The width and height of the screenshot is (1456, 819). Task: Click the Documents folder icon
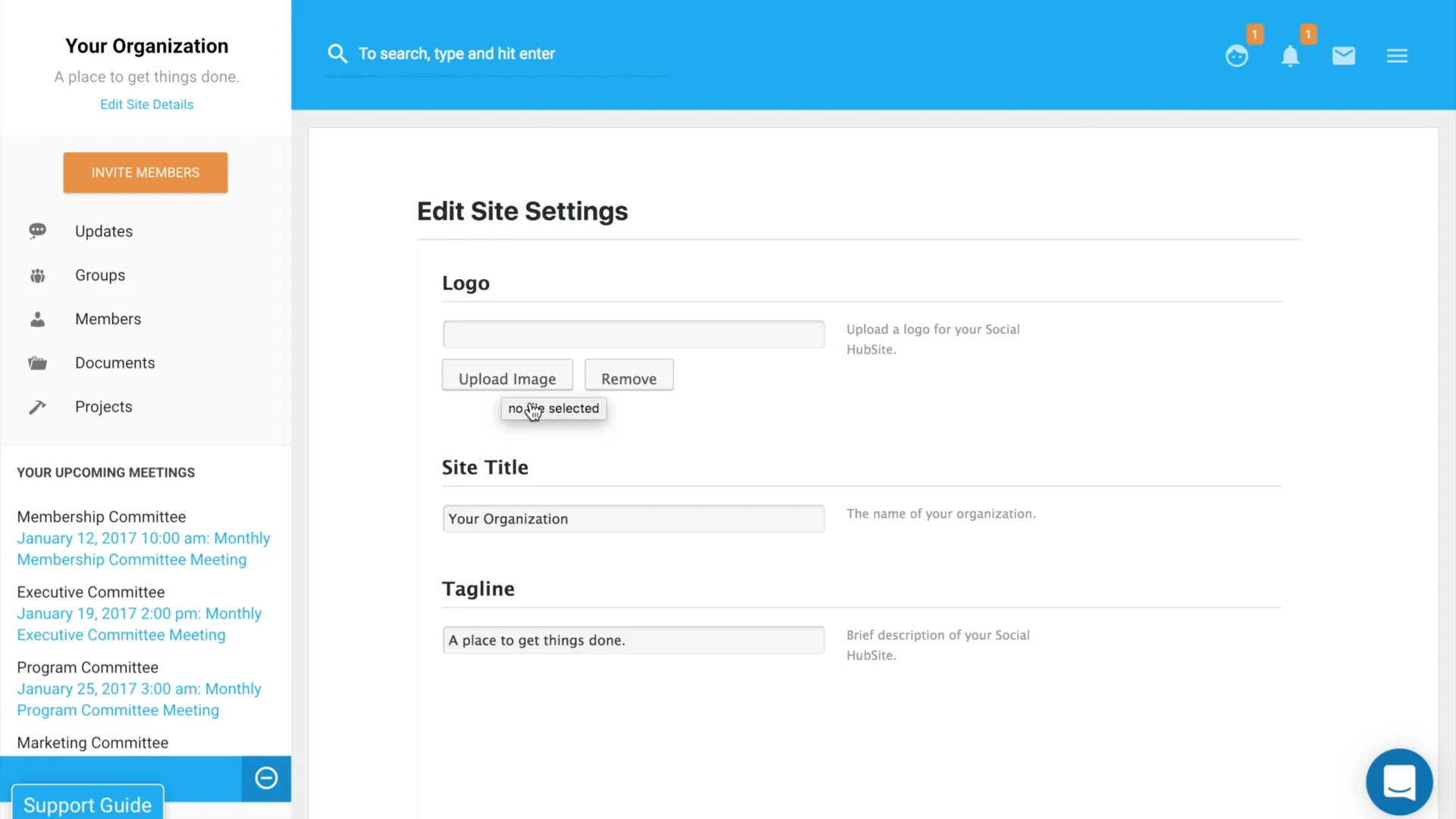37,363
